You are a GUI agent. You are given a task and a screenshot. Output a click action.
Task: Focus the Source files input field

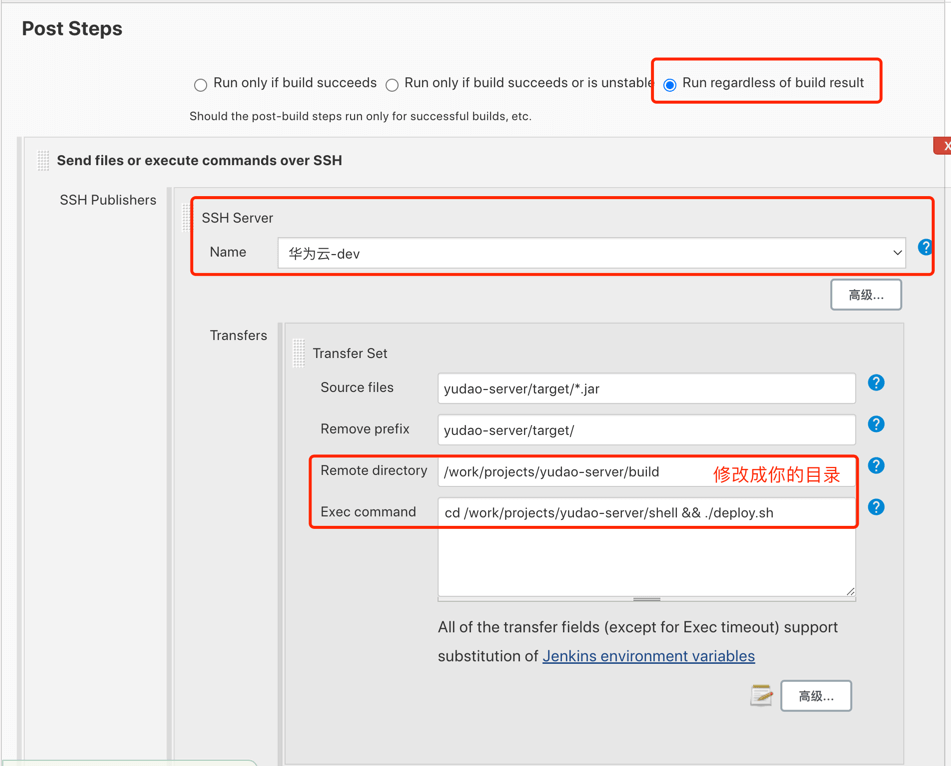click(x=646, y=389)
